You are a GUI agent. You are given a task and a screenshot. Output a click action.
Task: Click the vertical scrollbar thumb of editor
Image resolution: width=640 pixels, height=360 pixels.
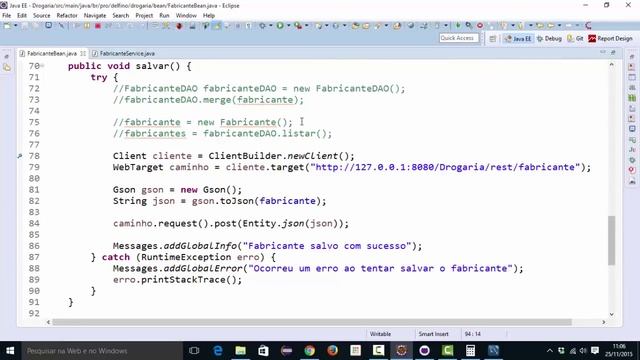click(611, 240)
